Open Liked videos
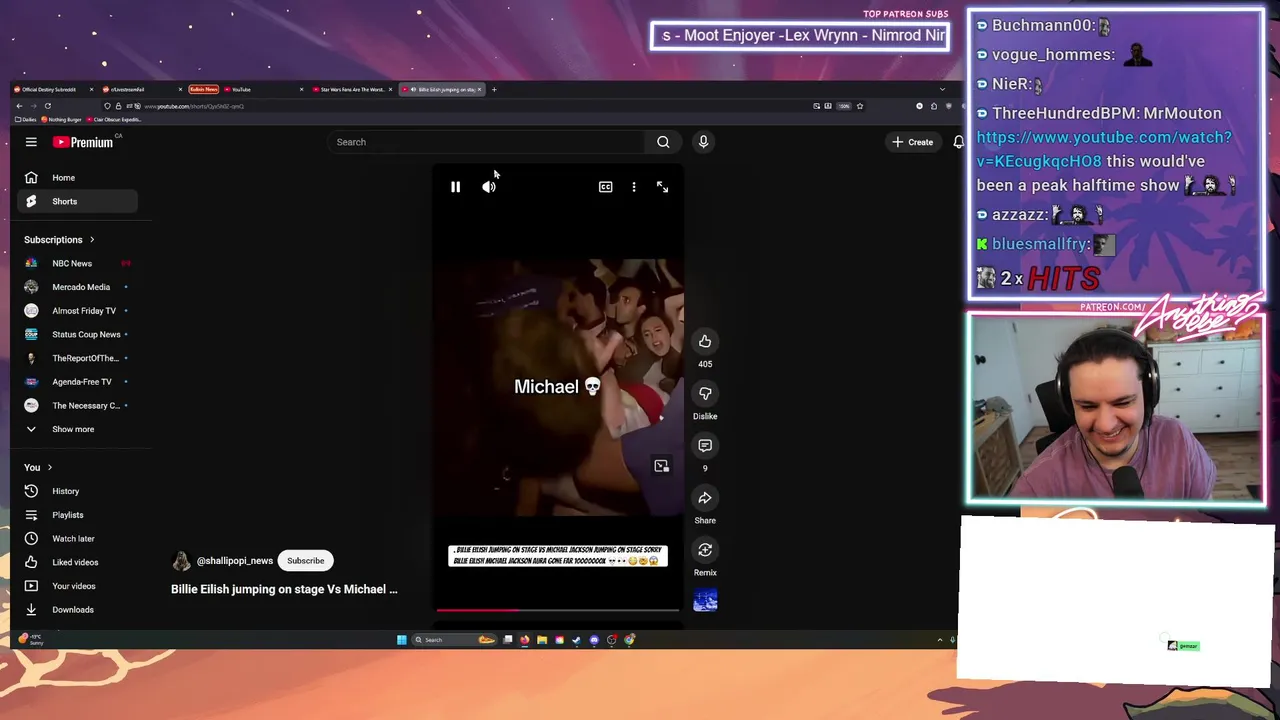Viewport: 1280px width, 720px height. pyautogui.click(x=76, y=562)
